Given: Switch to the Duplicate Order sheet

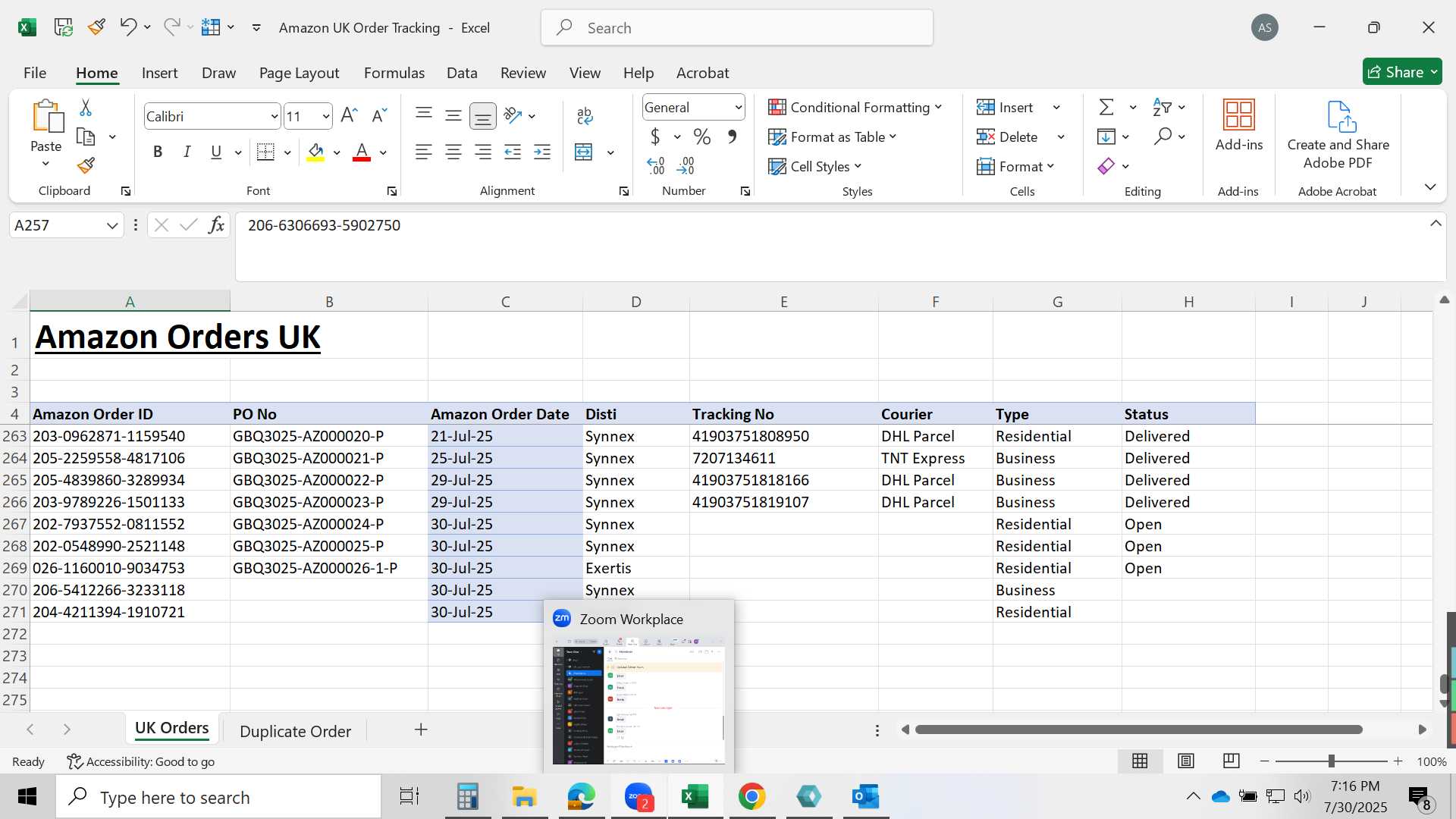Looking at the screenshot, I should [x=295, y=731].
